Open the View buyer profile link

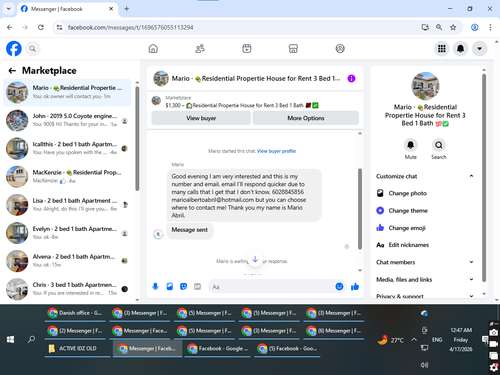point(276,151)
